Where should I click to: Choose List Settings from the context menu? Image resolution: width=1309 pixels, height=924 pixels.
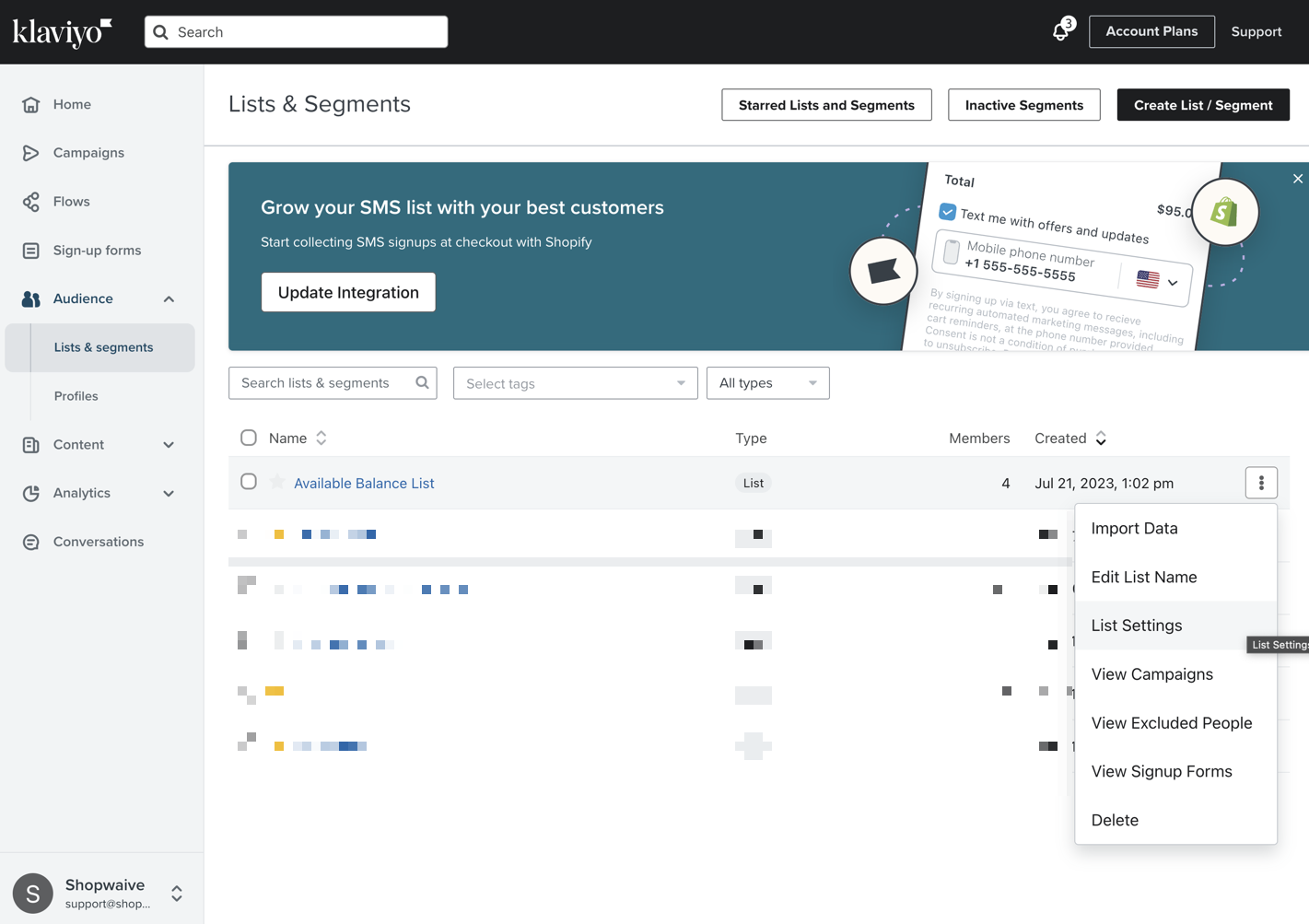(1136, 626)
